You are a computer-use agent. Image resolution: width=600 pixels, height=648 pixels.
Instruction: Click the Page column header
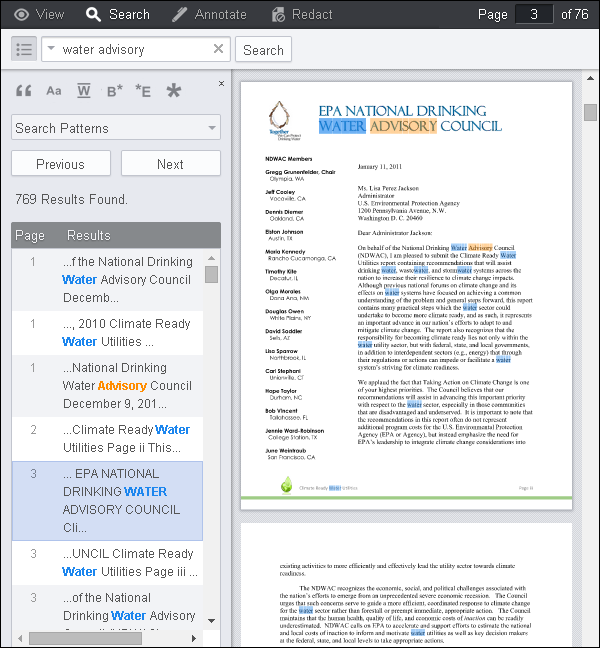[30, 235]
